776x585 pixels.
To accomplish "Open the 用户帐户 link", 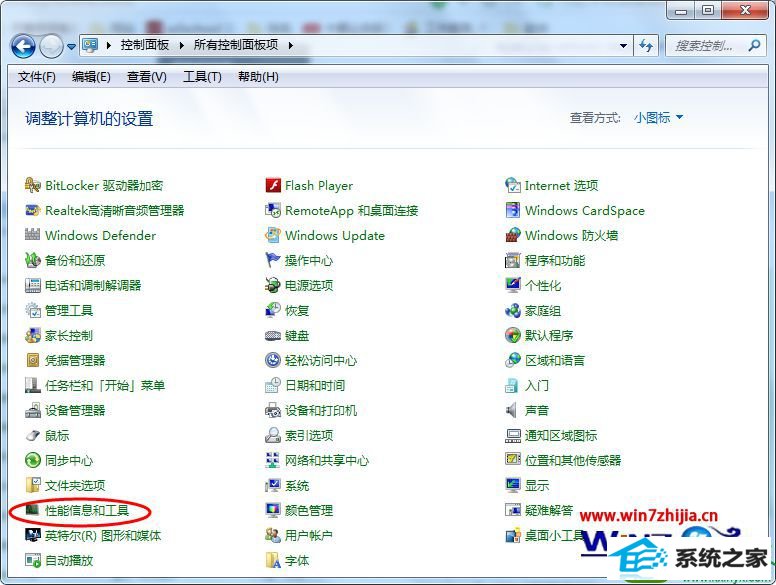I will point(309,536).
